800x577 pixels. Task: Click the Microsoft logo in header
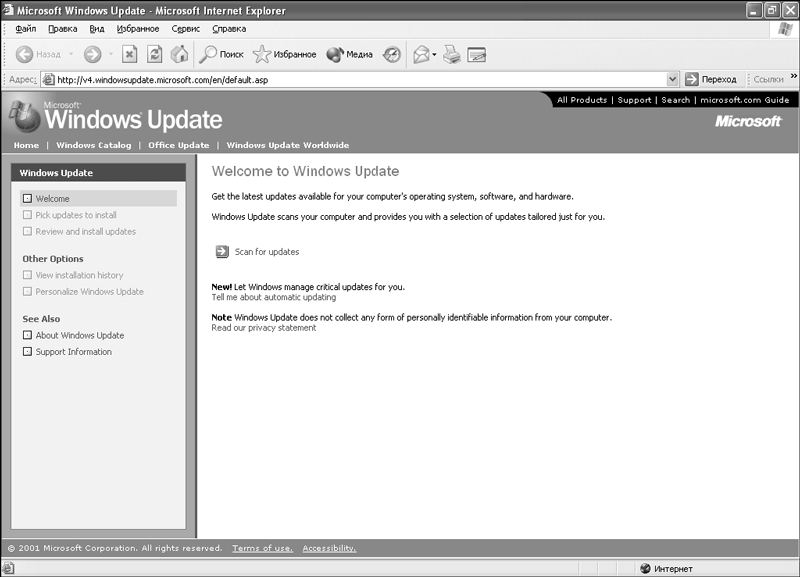(748, 121)
